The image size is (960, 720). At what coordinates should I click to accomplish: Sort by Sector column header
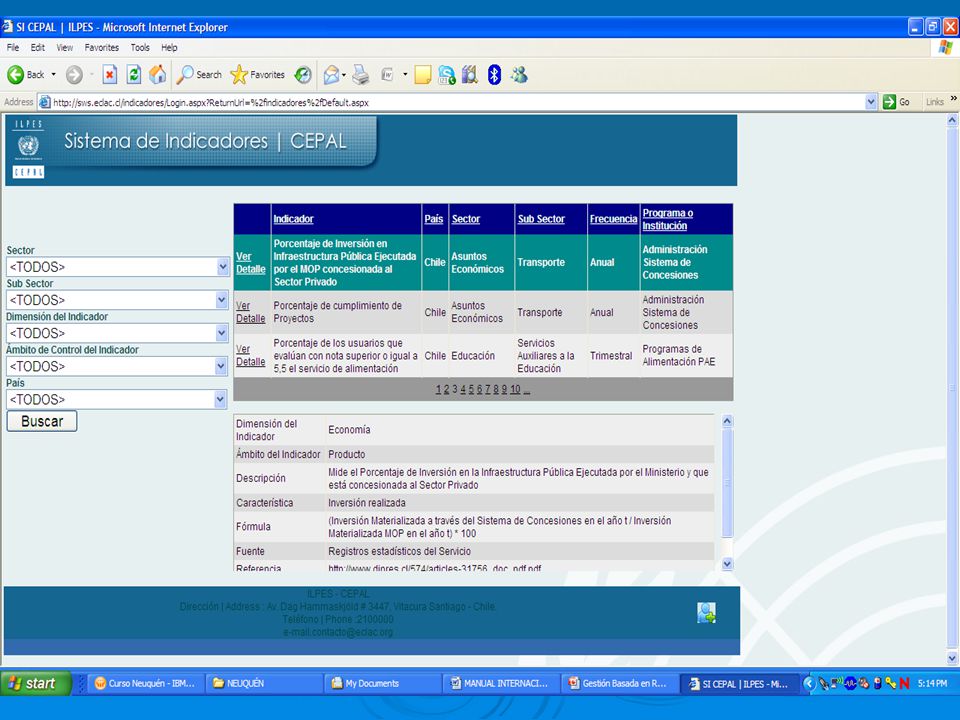[465, 219]
